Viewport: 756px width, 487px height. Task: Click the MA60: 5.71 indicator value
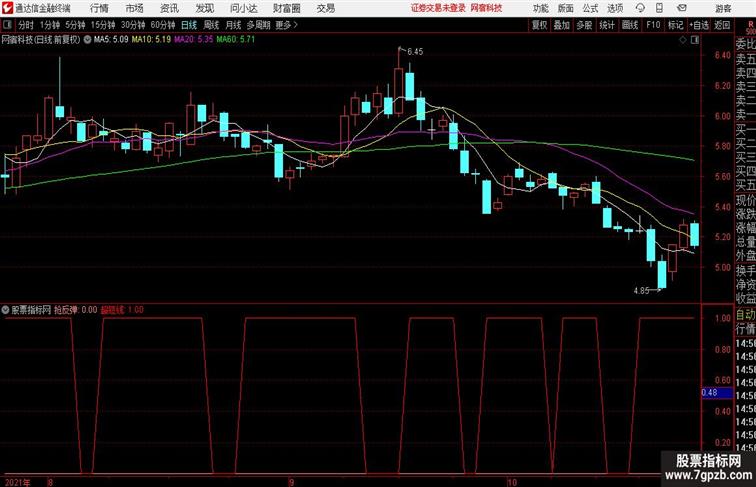[x=236, y=40]
